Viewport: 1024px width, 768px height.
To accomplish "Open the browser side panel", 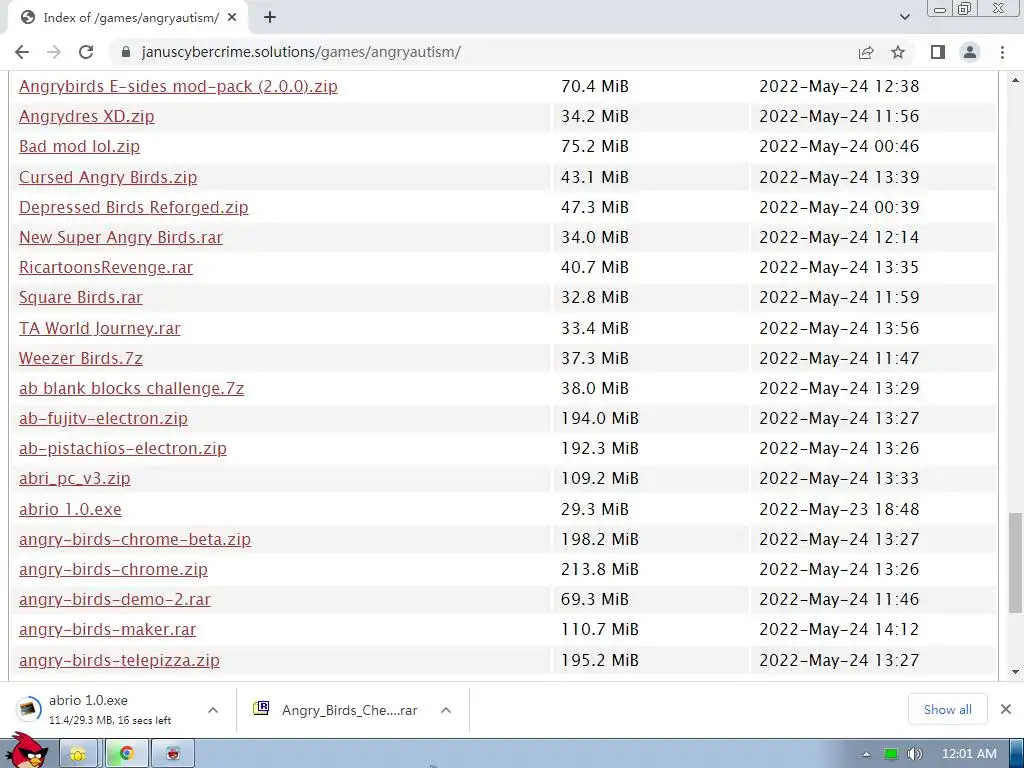I will (938, 52).
